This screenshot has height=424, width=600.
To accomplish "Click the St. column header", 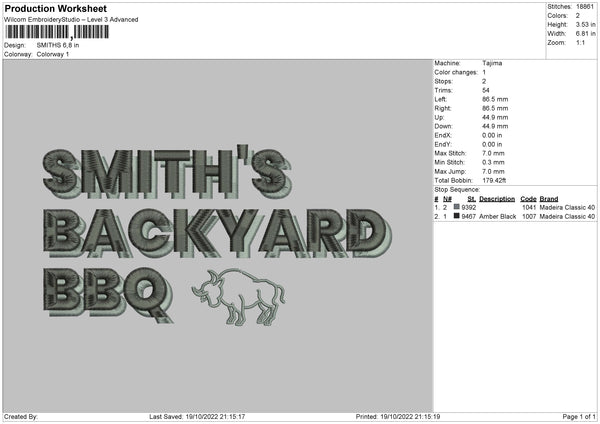I will 471,199.
